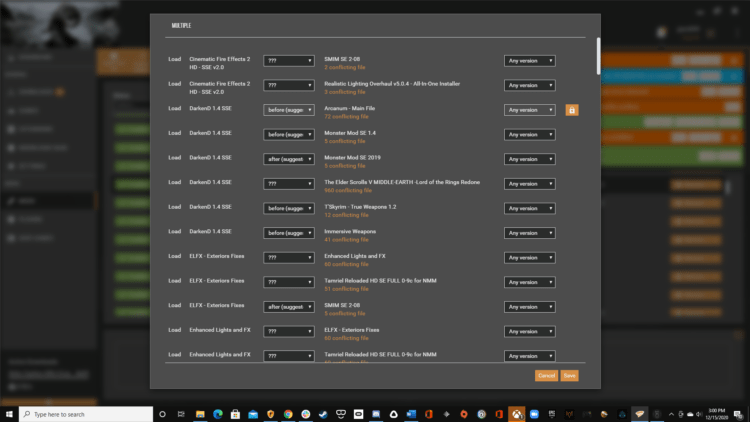Click the volume icon in system tray
The image size is (750, 422).
click(699, 414)
